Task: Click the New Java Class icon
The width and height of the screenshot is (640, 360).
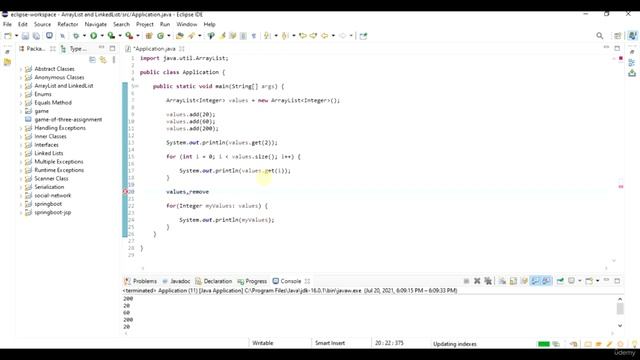Action: pyautogui.click(x=160, y=36)
